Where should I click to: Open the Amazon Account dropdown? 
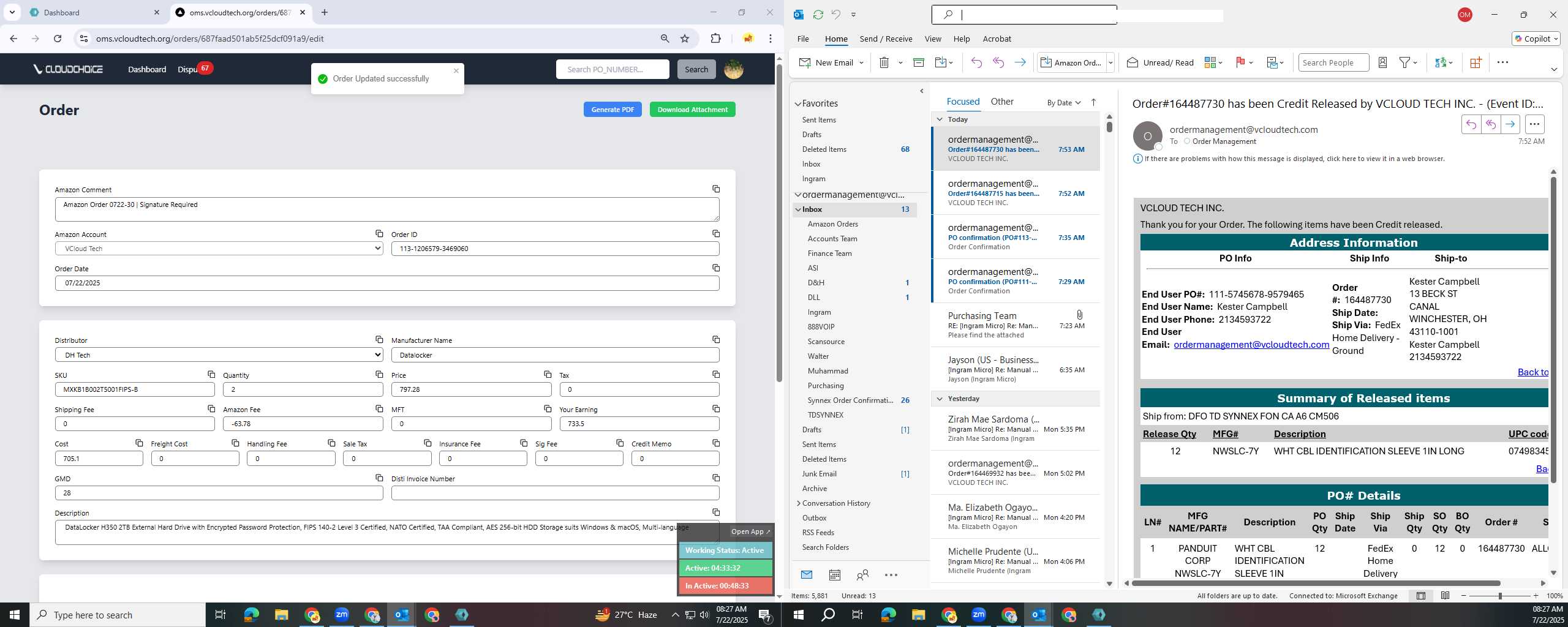tap(219, 249)
